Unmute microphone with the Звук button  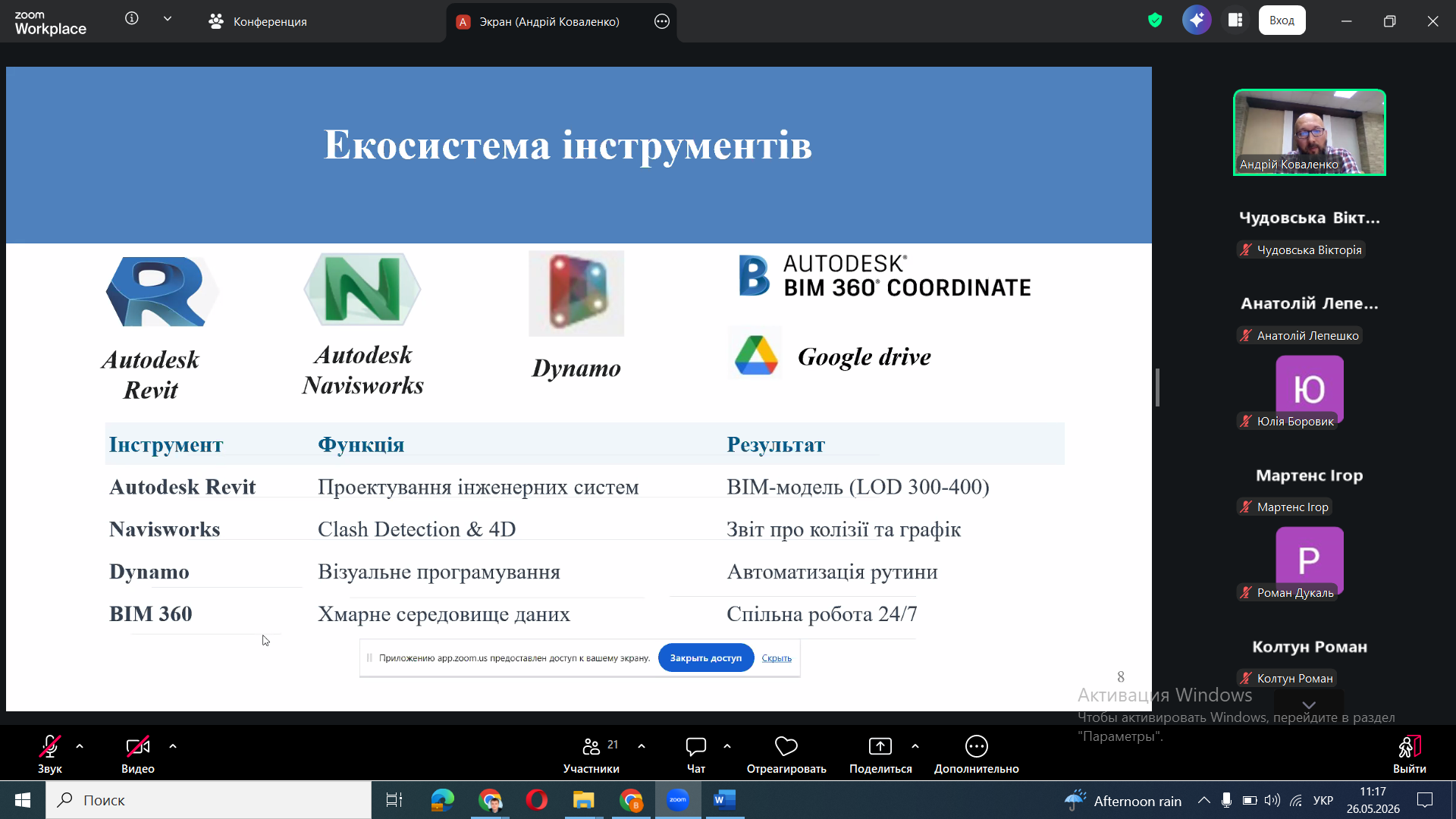[50, 754]
